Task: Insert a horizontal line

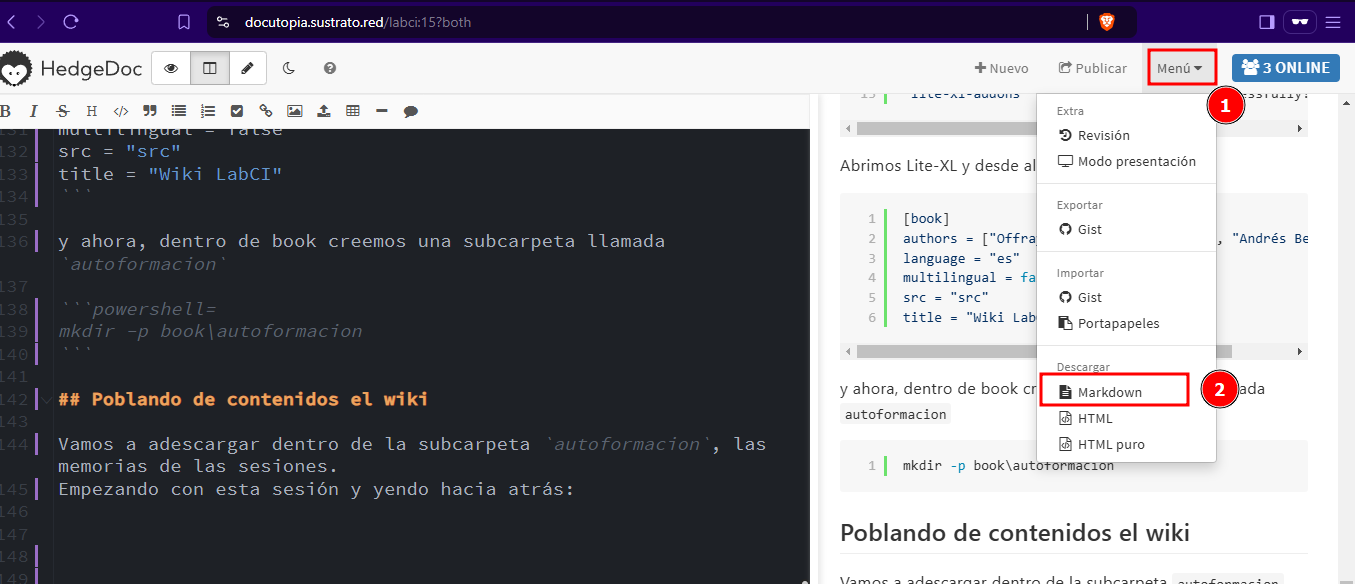Action: pyautogui.click(x=382, y=111)
